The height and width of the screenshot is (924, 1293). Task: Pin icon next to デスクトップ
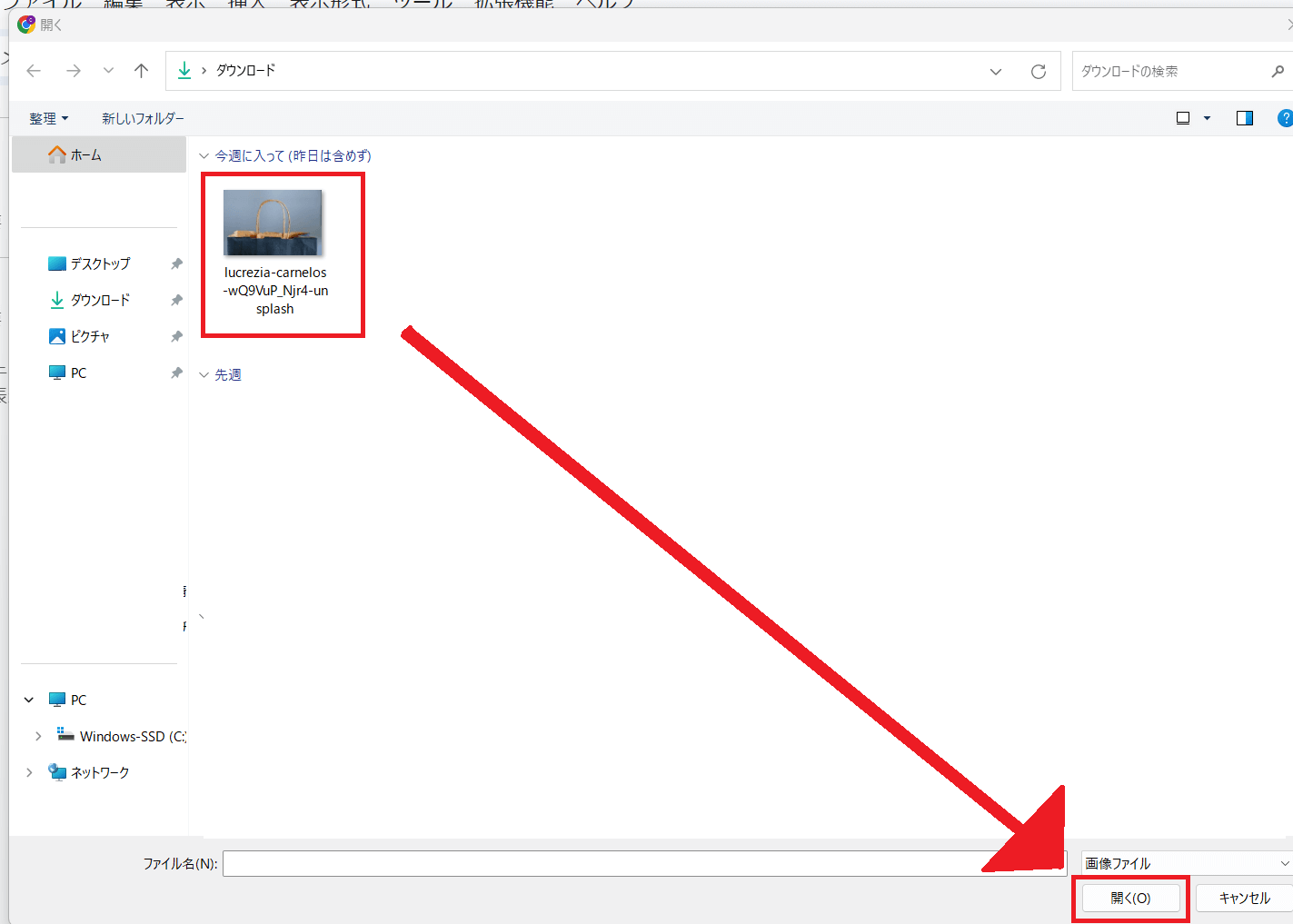176,263
